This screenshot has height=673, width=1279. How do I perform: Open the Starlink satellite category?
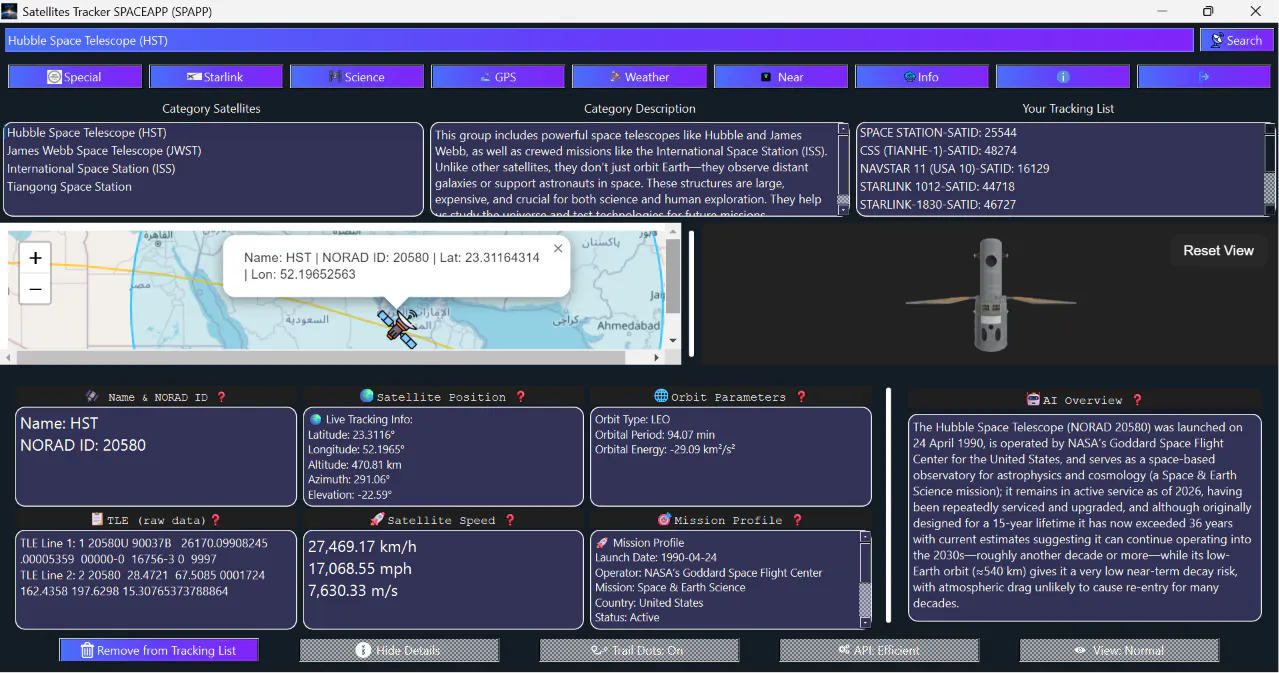pos(216,77)
